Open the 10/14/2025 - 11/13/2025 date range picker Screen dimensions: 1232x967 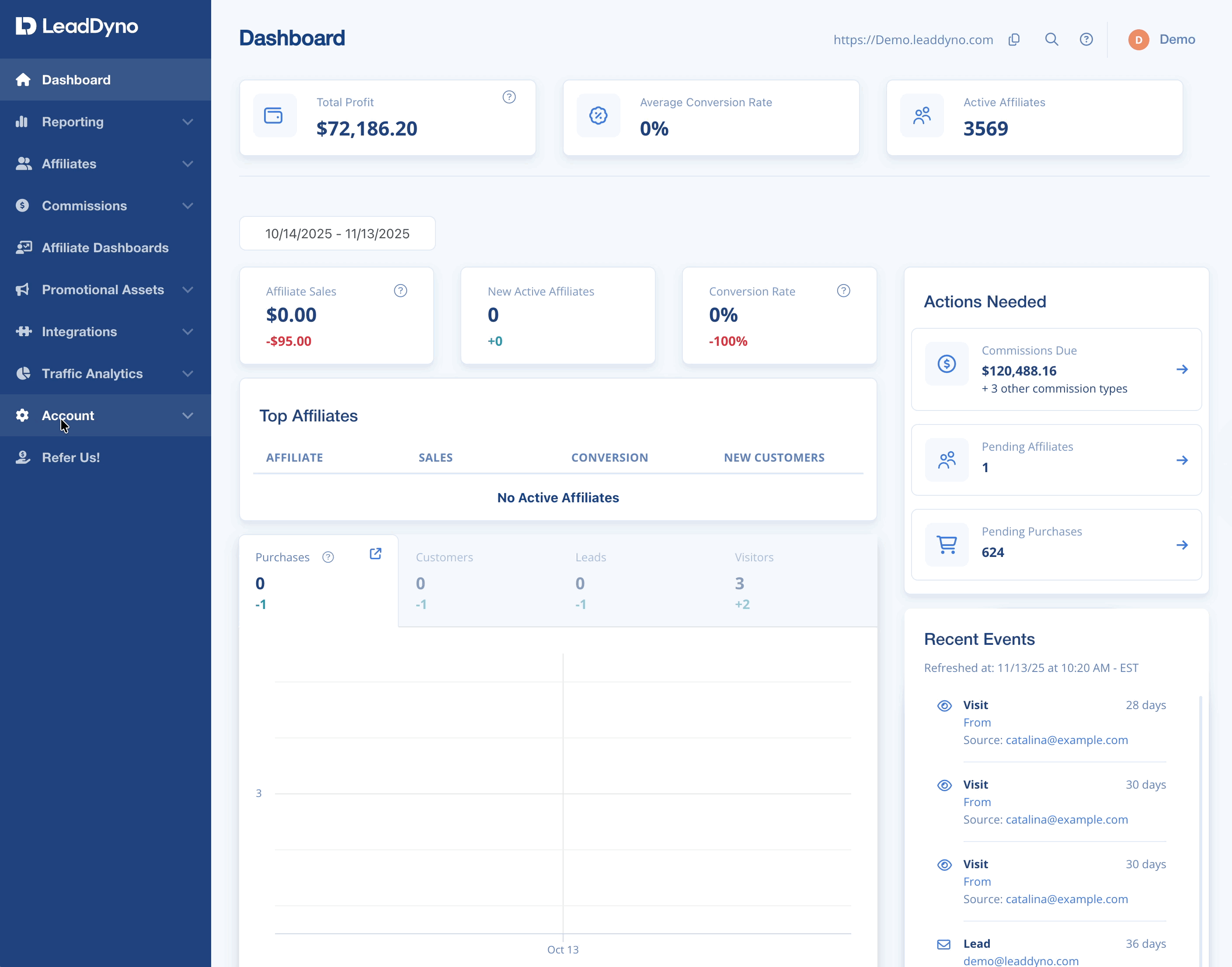click(x=338, y=233)
